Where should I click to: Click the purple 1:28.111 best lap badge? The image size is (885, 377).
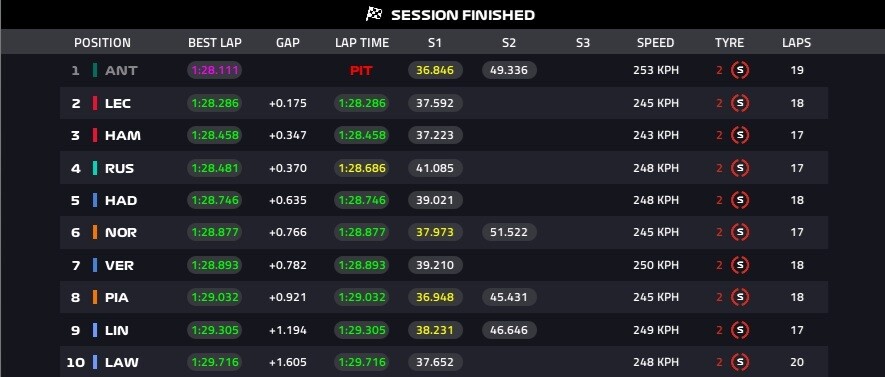[x=214, y=71]
